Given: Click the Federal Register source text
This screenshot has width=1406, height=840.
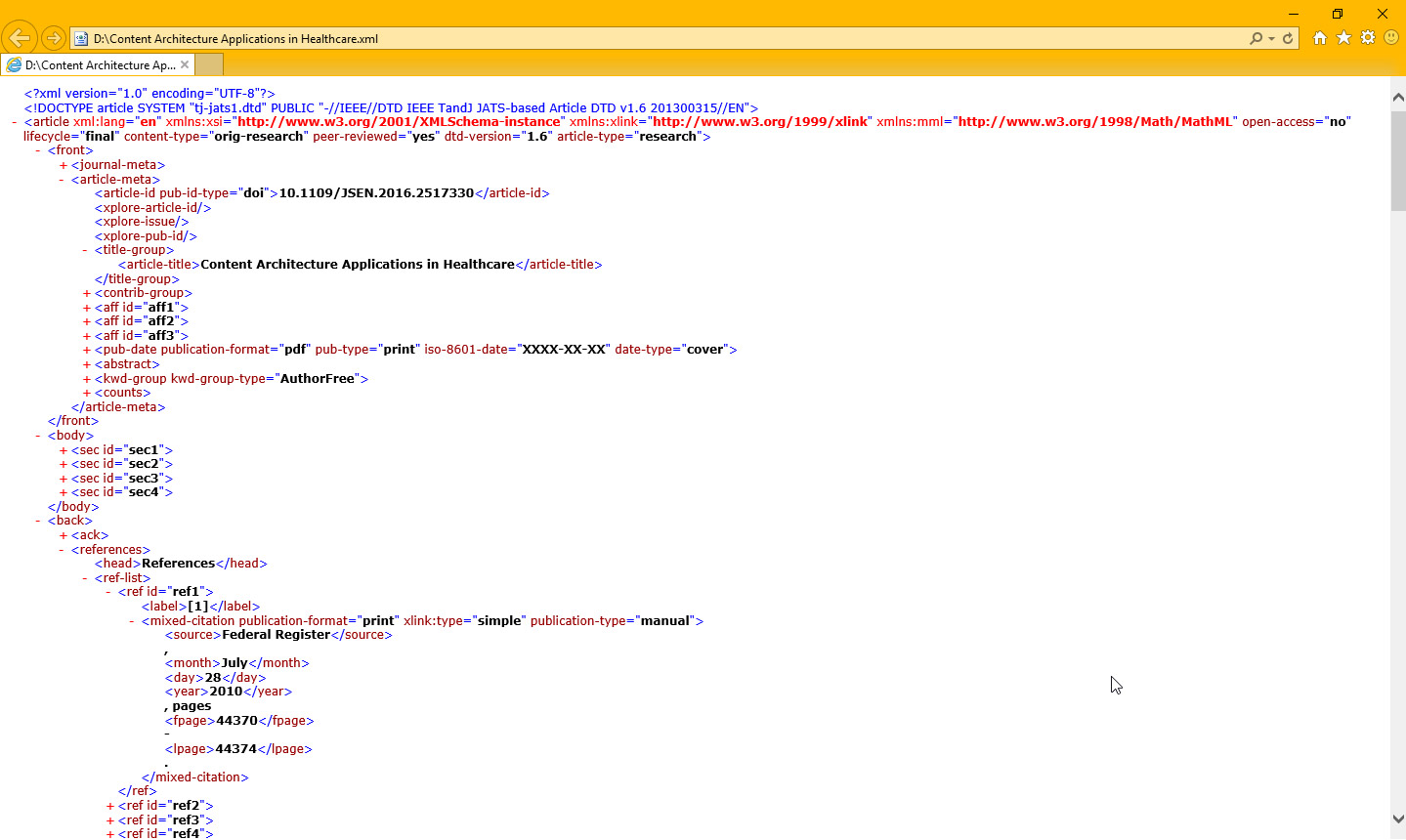Looking at the screenshot, I should 277,635.
